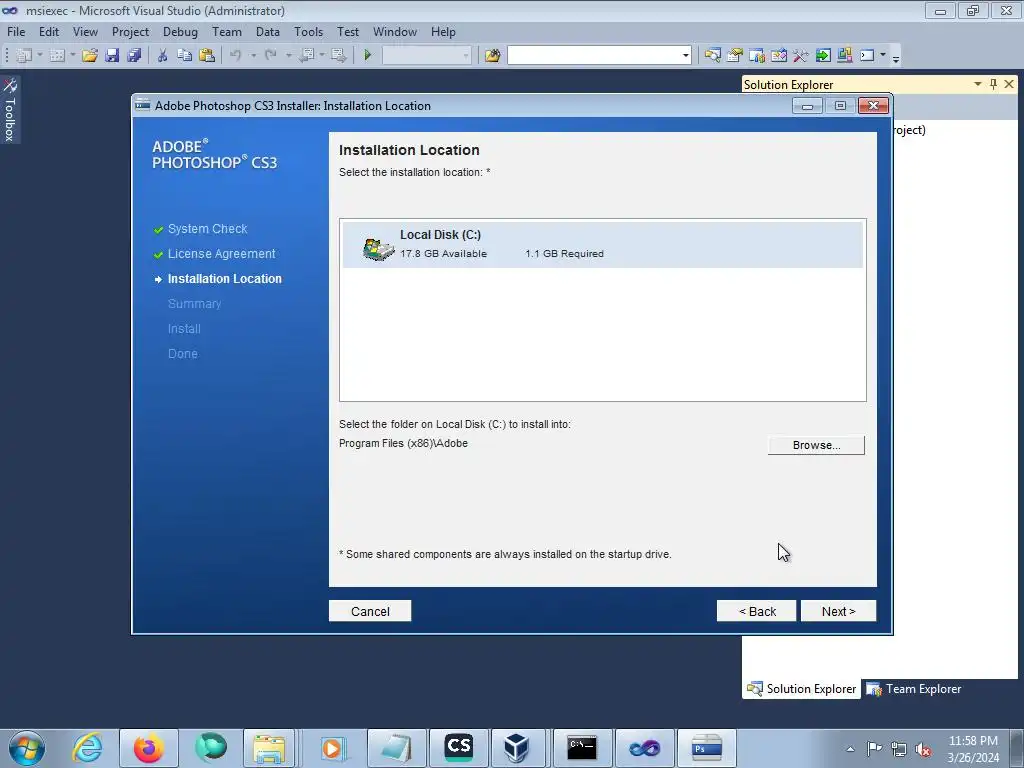
Task: Click Redo arrow icon in toolbar
Action: click(270, 56)
